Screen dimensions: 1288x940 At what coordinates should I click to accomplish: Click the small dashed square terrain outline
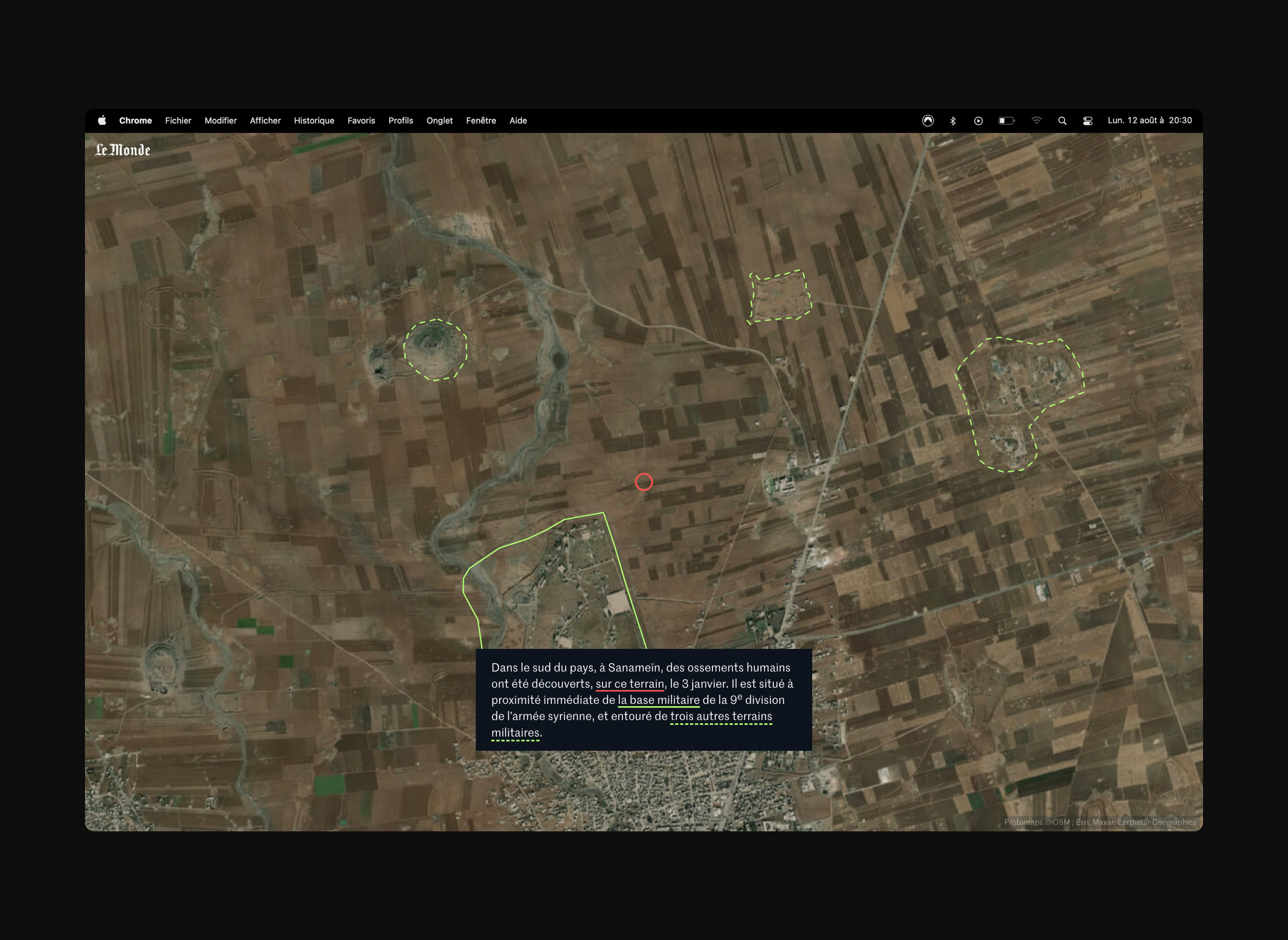(x=780, y=296)
